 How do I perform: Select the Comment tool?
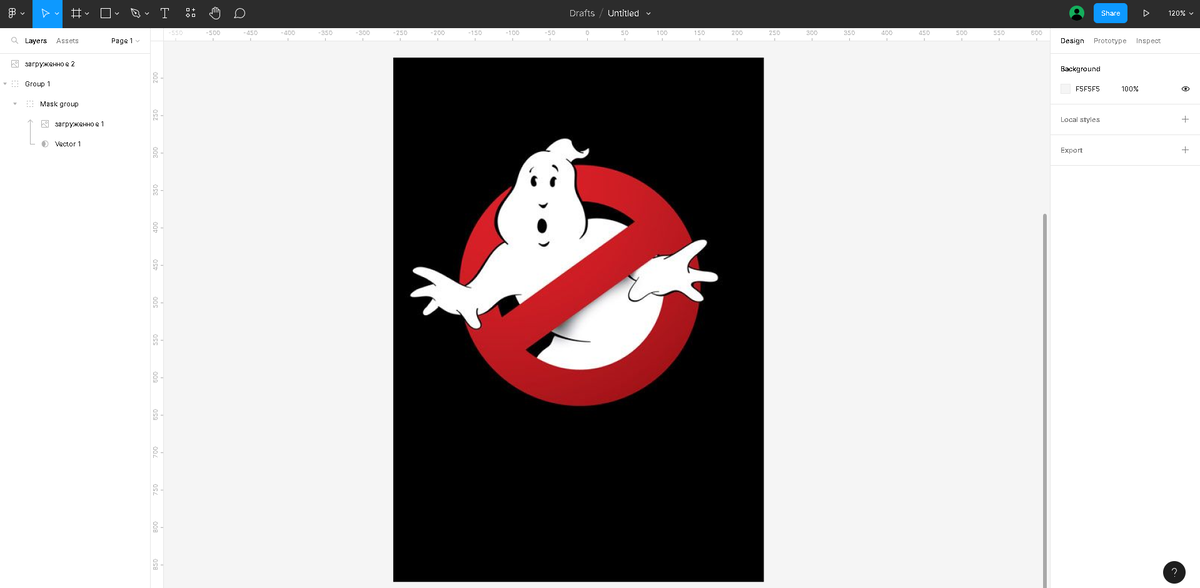pos(240,13)
